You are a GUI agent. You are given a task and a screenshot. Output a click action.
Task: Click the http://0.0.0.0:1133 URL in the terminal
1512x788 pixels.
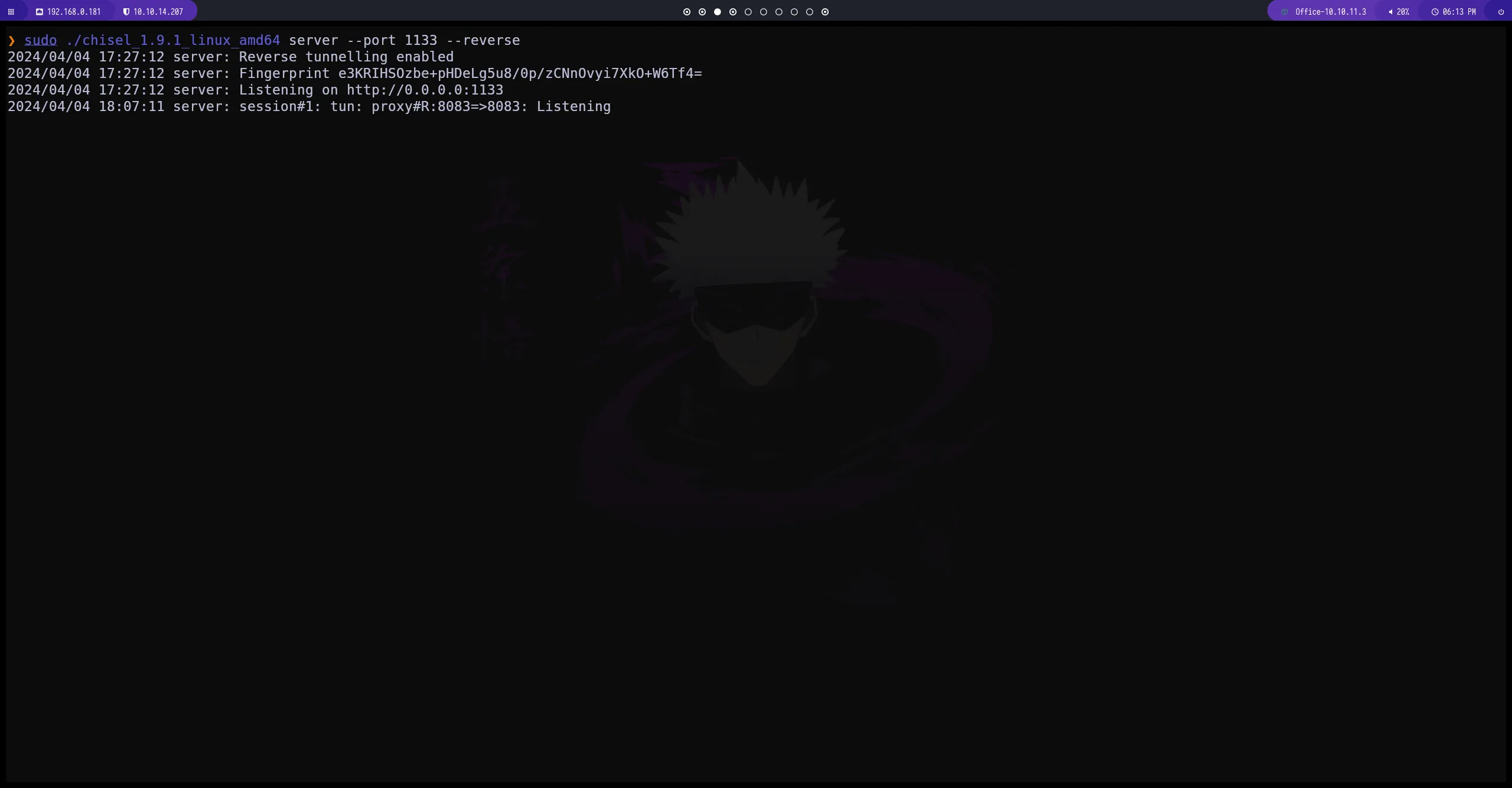[425, 90]
